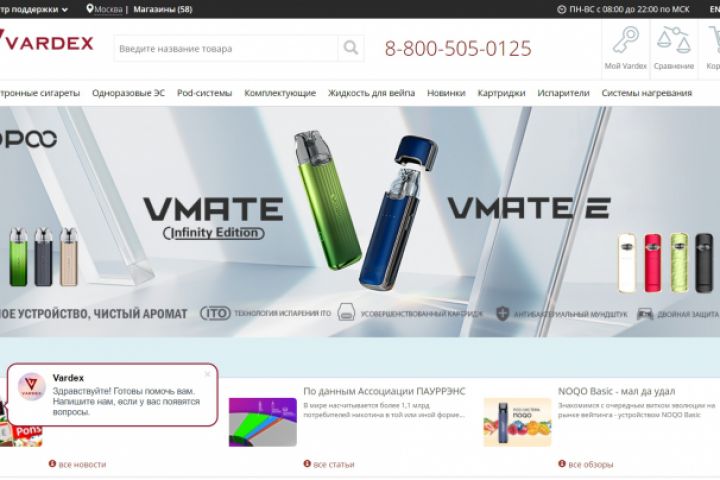Image resolution: width=720 pixels, height=480 pixels.
Task: Close the Vardex chat popup
Action: click(208, 374)
